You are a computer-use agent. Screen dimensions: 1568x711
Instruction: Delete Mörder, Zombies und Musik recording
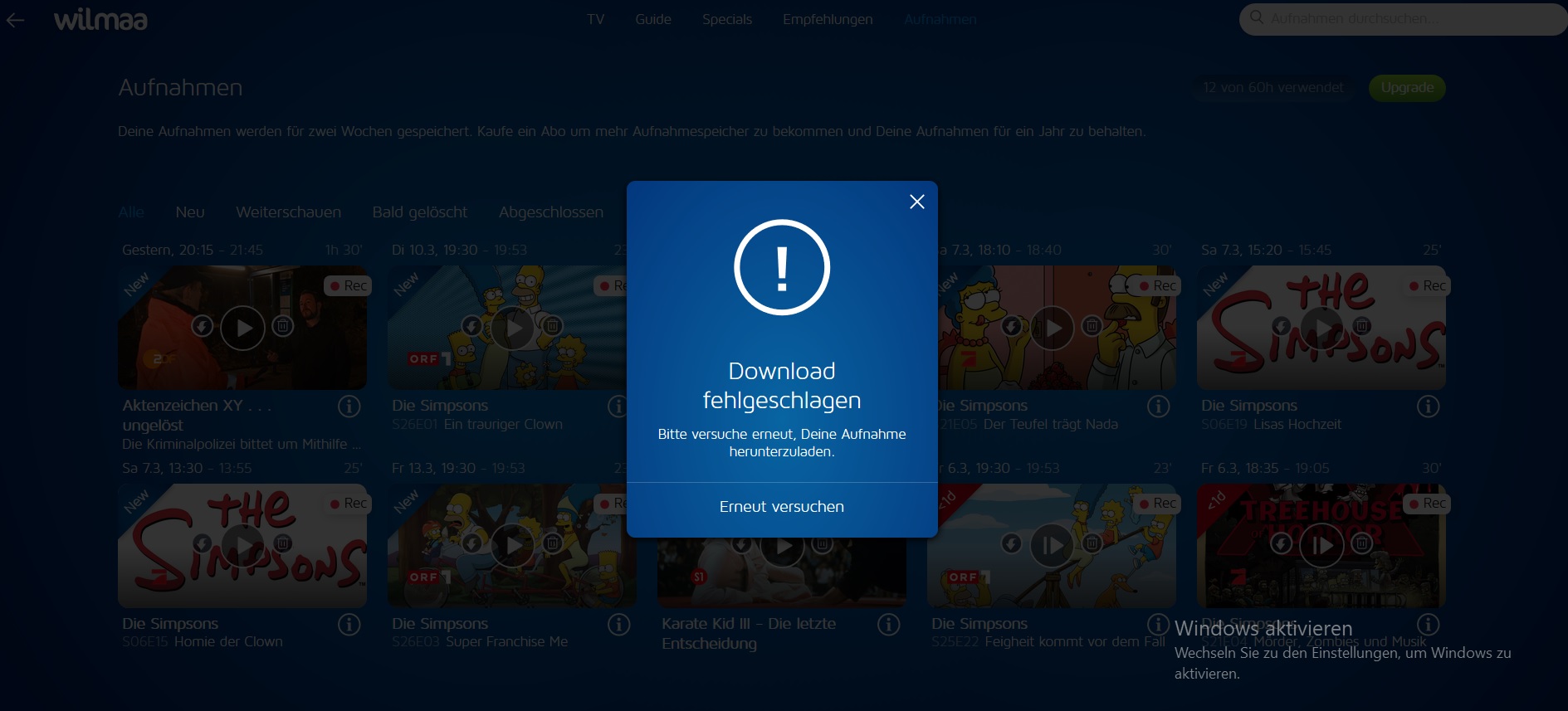coord(1362,543)
